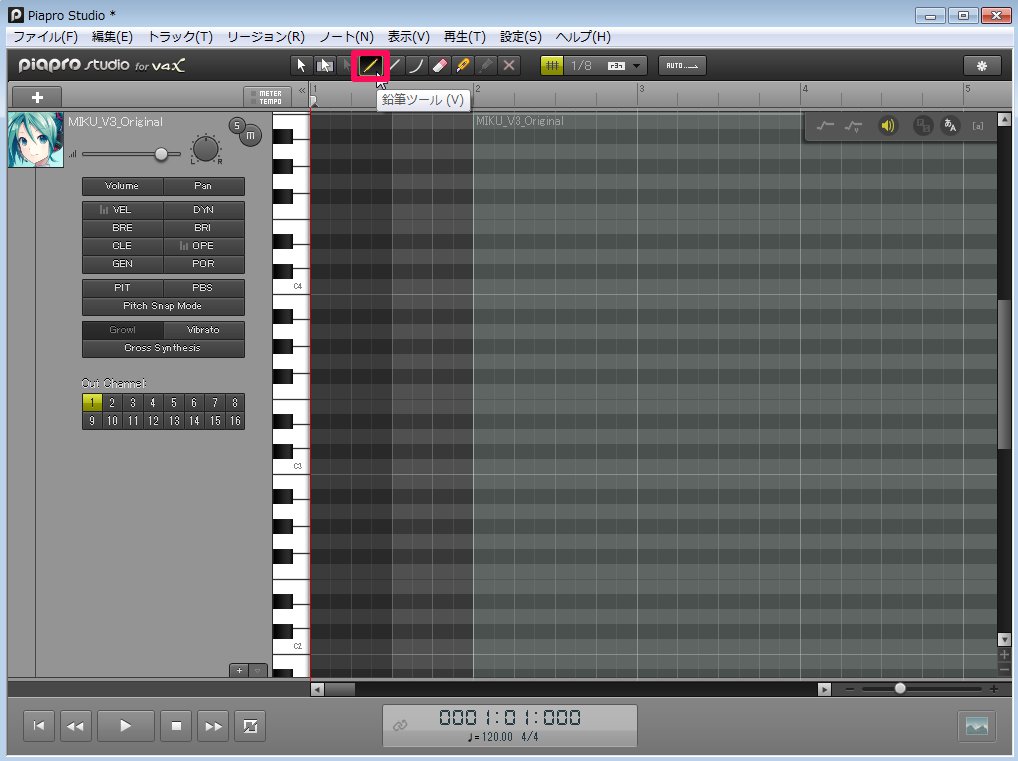Toggle Solo on the Miku track
This screenshot has width=1018, height=761.
point(236,125)
